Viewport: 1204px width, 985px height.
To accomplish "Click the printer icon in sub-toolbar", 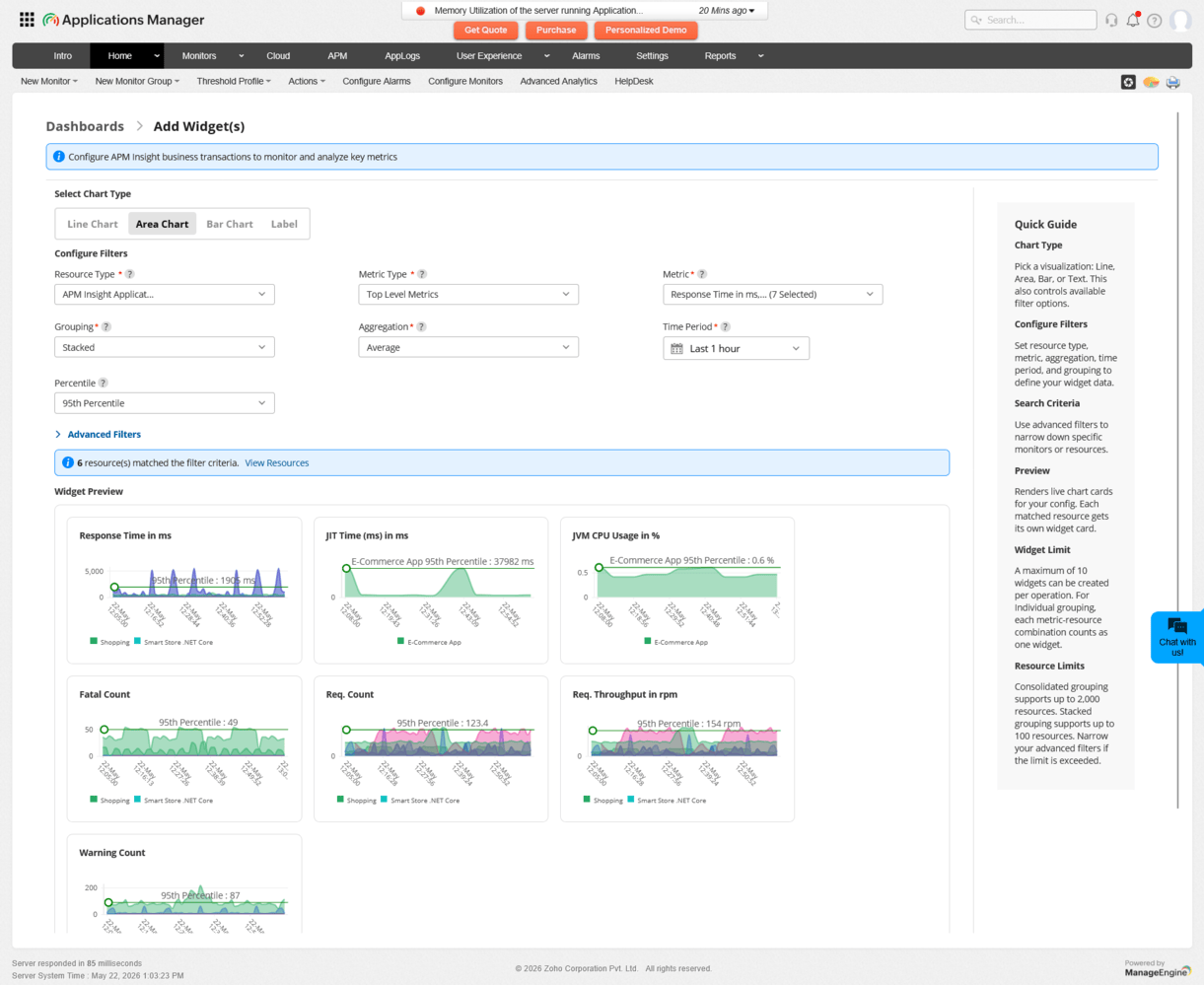I will [x=1173, y=82].
